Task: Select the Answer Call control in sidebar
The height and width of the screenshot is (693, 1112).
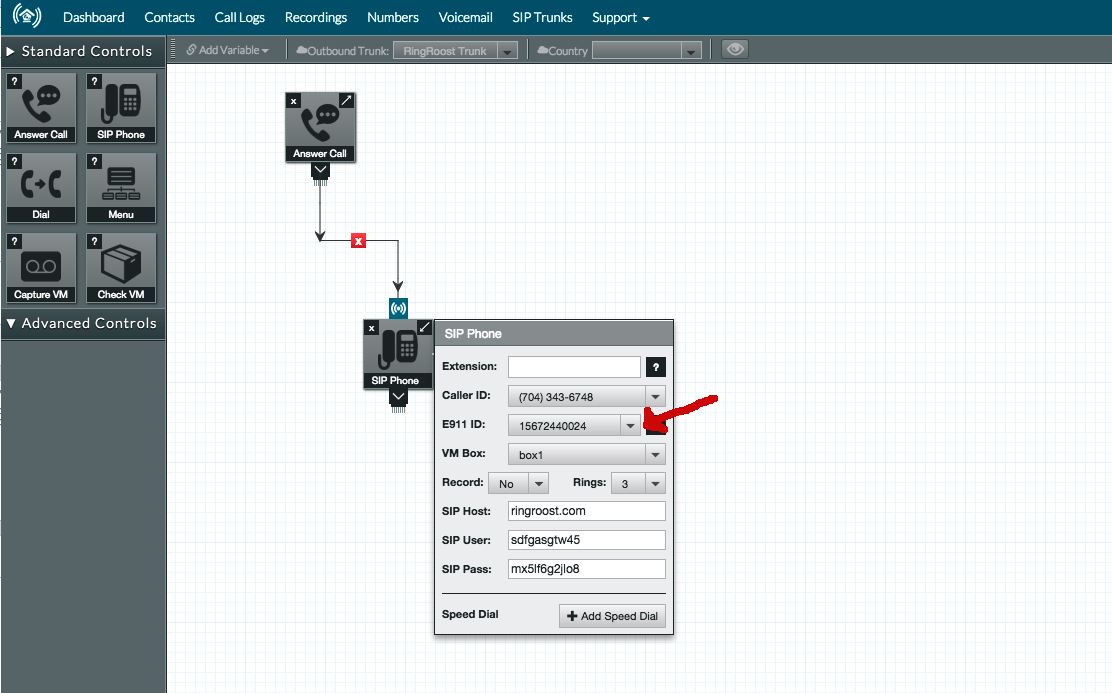Action: pyautogui.click(x=40, y=107)
